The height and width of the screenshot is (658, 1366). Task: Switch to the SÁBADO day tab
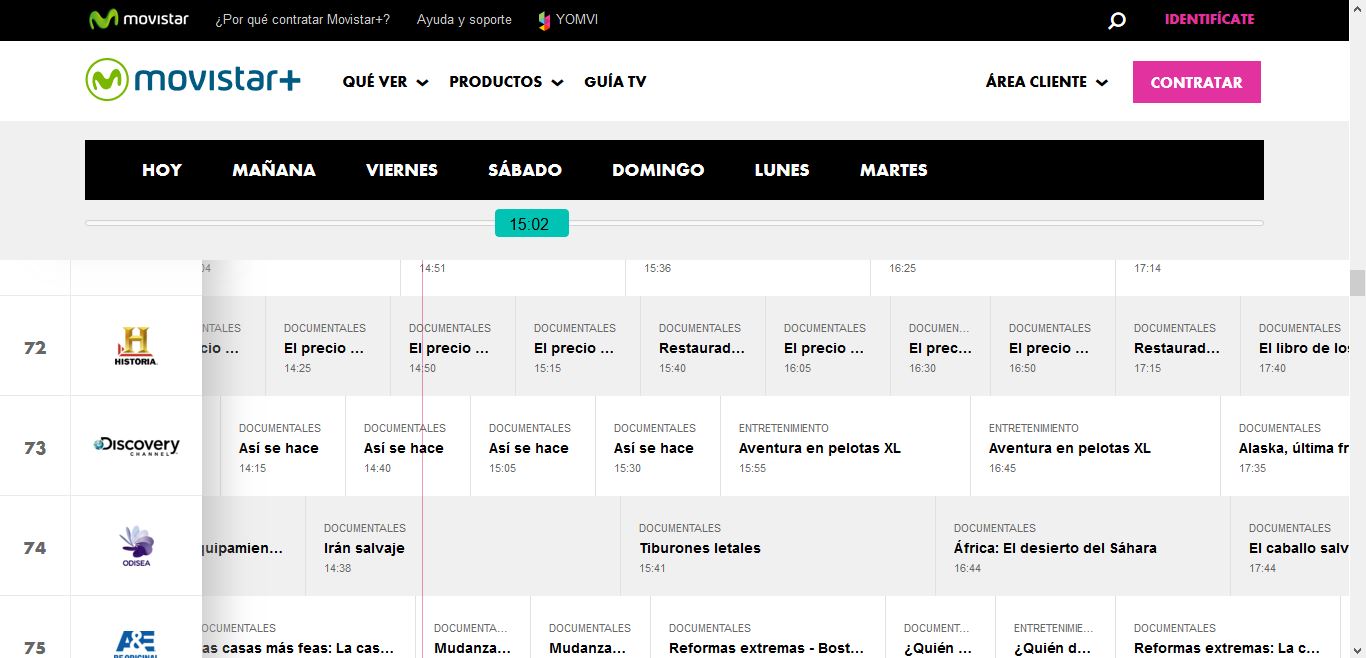[525, 170]
